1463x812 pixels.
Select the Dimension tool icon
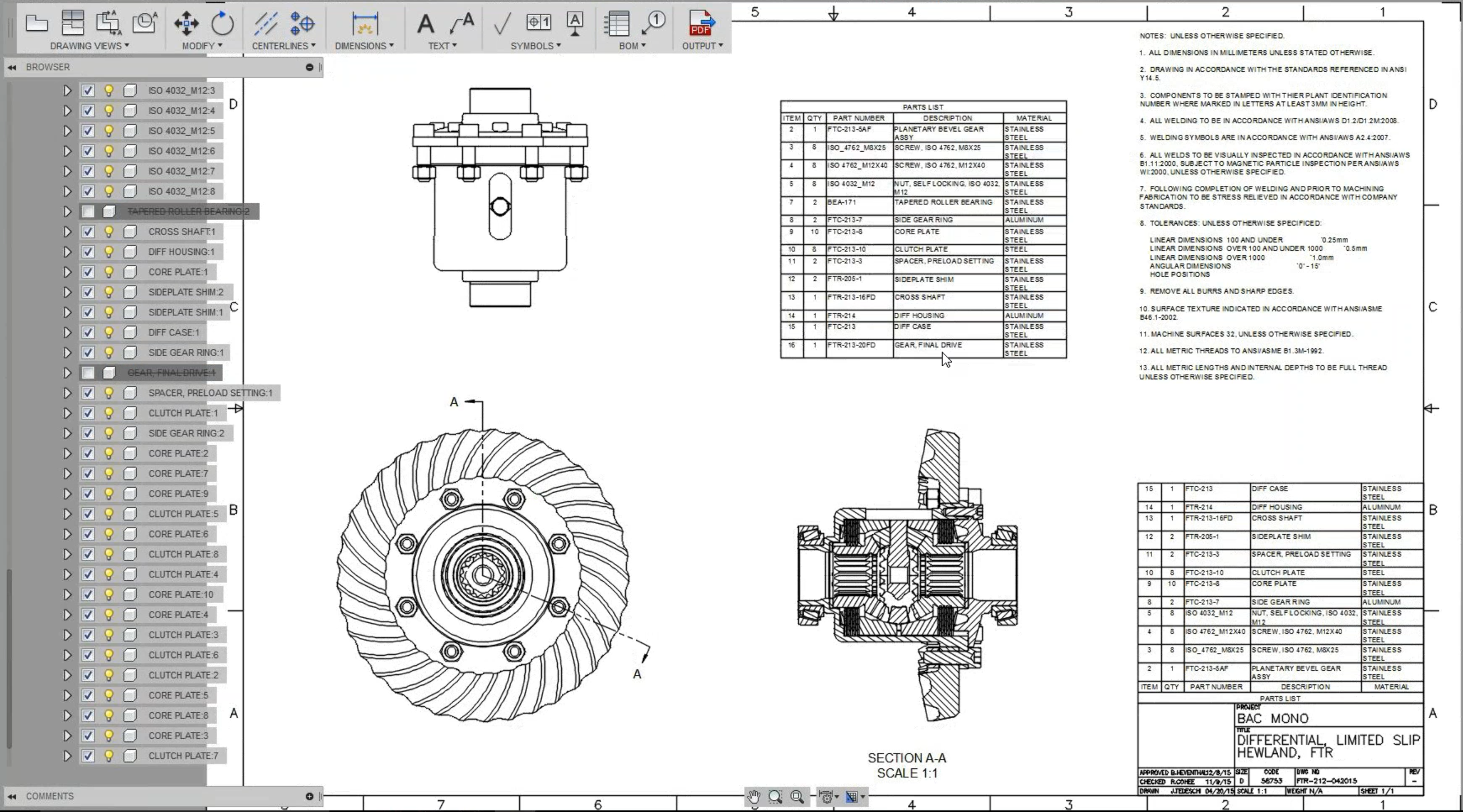(x=365, y=24)
